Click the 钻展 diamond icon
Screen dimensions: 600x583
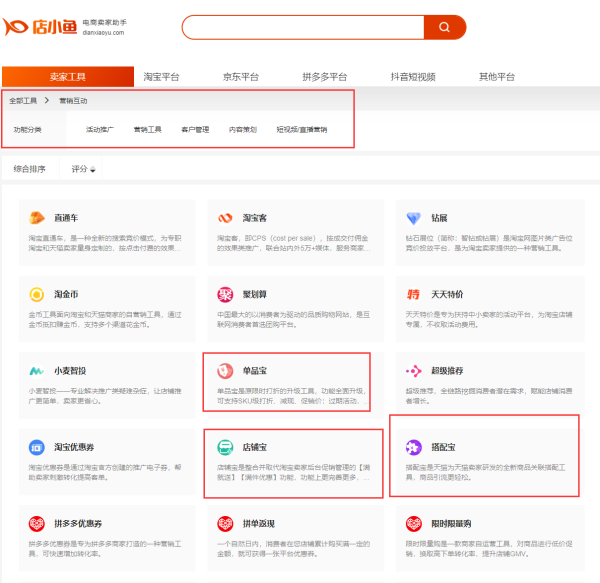tap(414, 218)
